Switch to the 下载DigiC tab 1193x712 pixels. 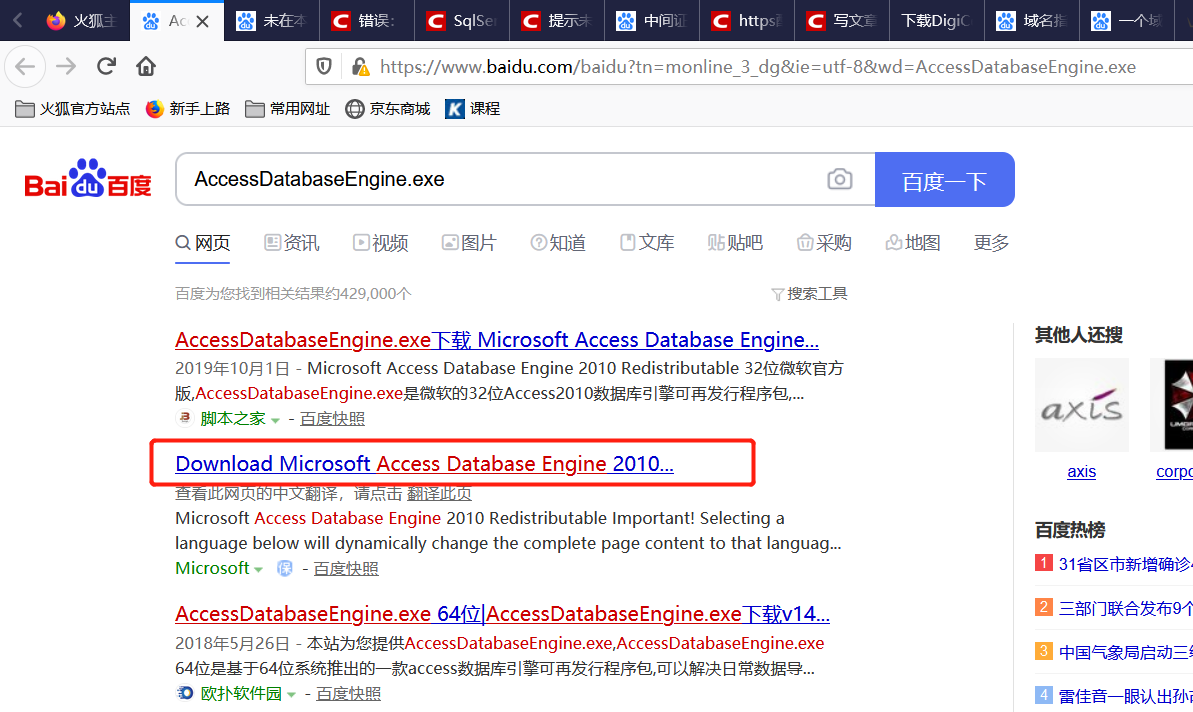(937, 21)
